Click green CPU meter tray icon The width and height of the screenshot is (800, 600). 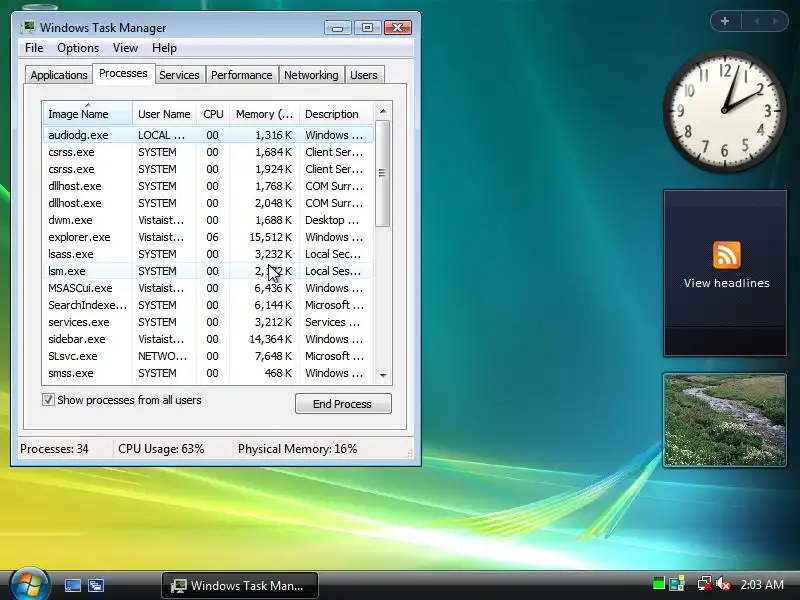point(659,583)
